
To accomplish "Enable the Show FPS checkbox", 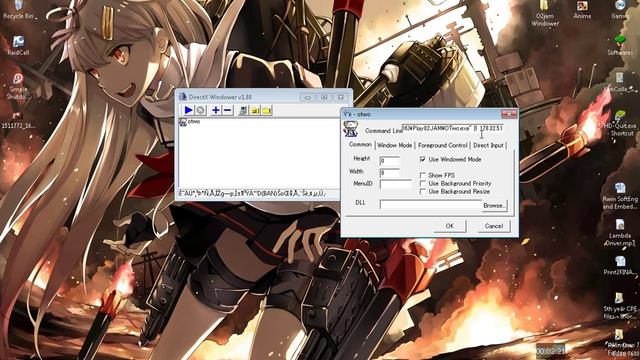I will click(423, 175).
